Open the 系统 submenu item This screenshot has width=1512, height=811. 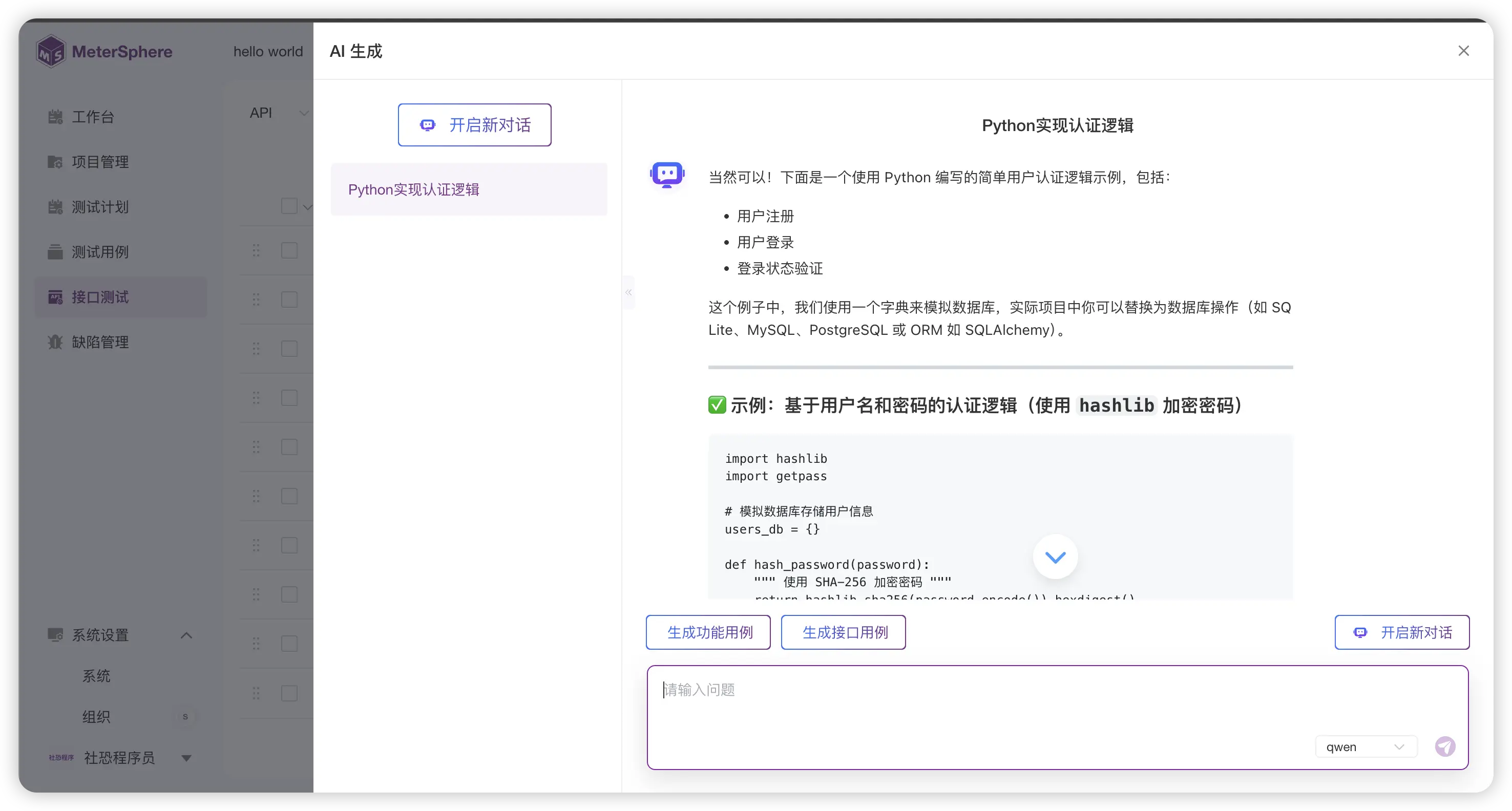tap(96, 676)
